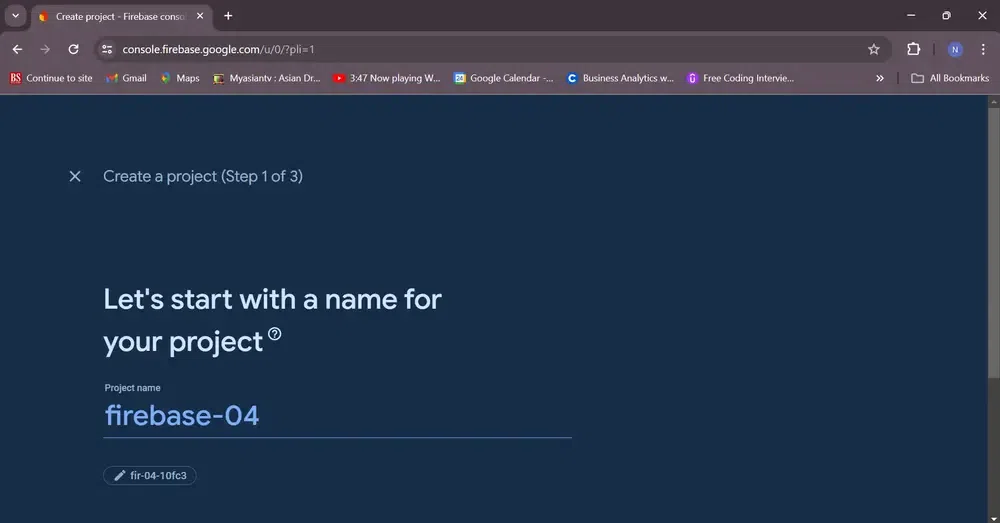Open the Free Coding Interview bookmark
The width and height of the screenshot is (1000, 523).
coord(740,78)
